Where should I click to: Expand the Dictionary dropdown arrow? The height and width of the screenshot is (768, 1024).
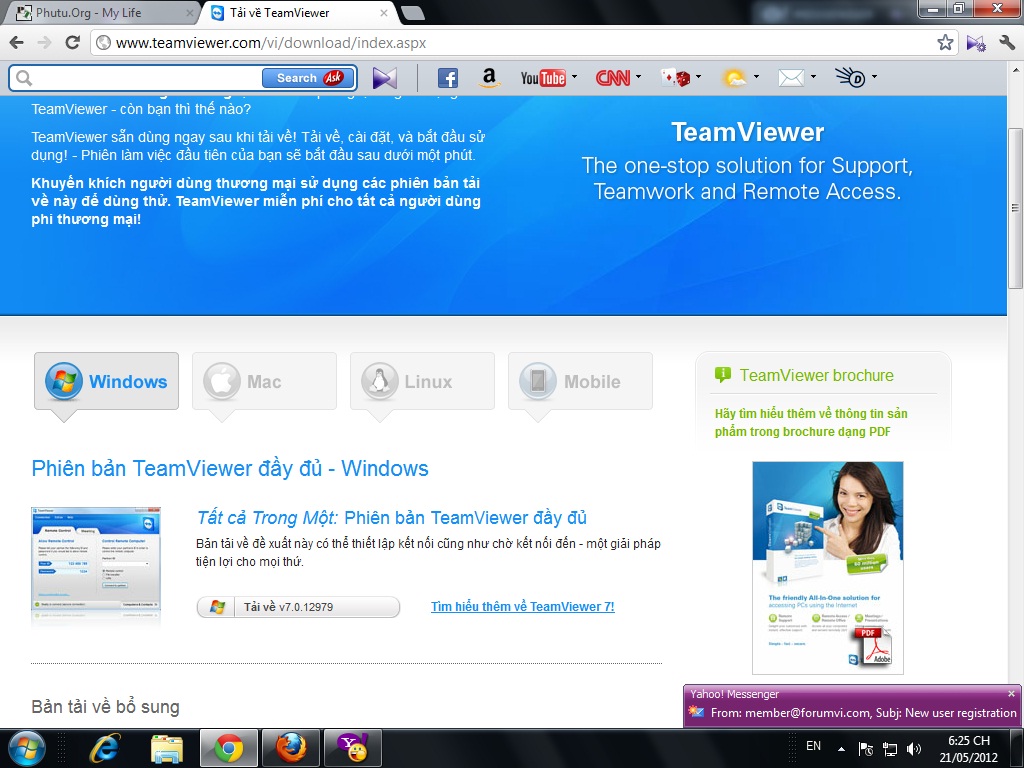[874, 77]
